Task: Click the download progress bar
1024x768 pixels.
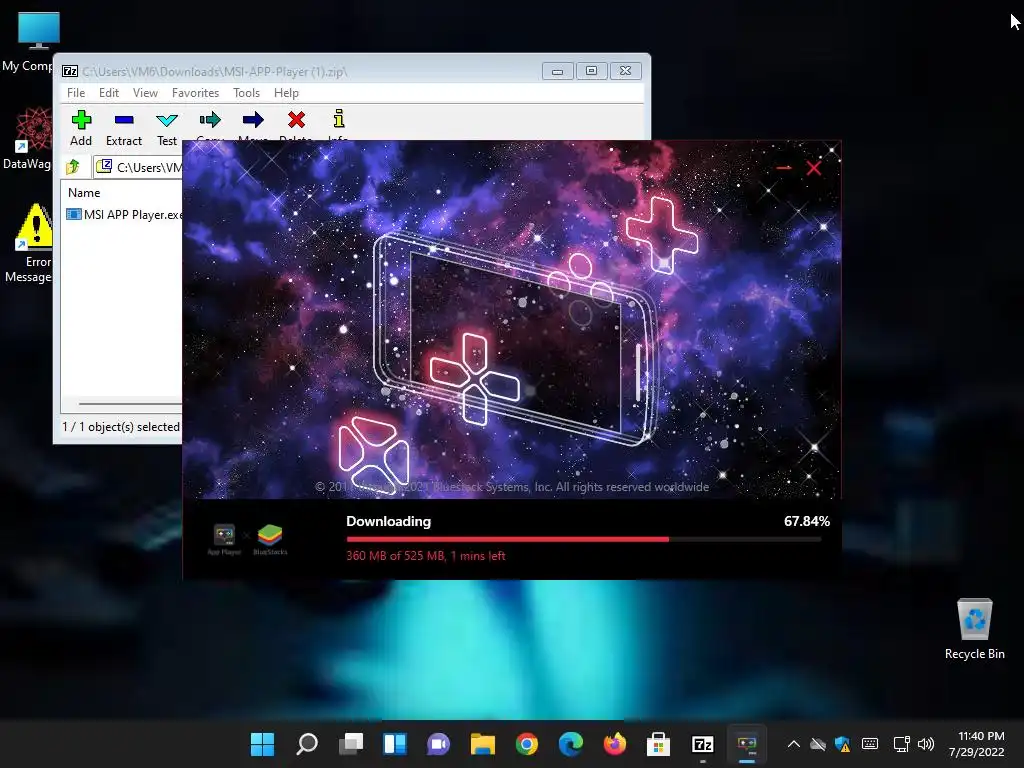Action: 584,539
